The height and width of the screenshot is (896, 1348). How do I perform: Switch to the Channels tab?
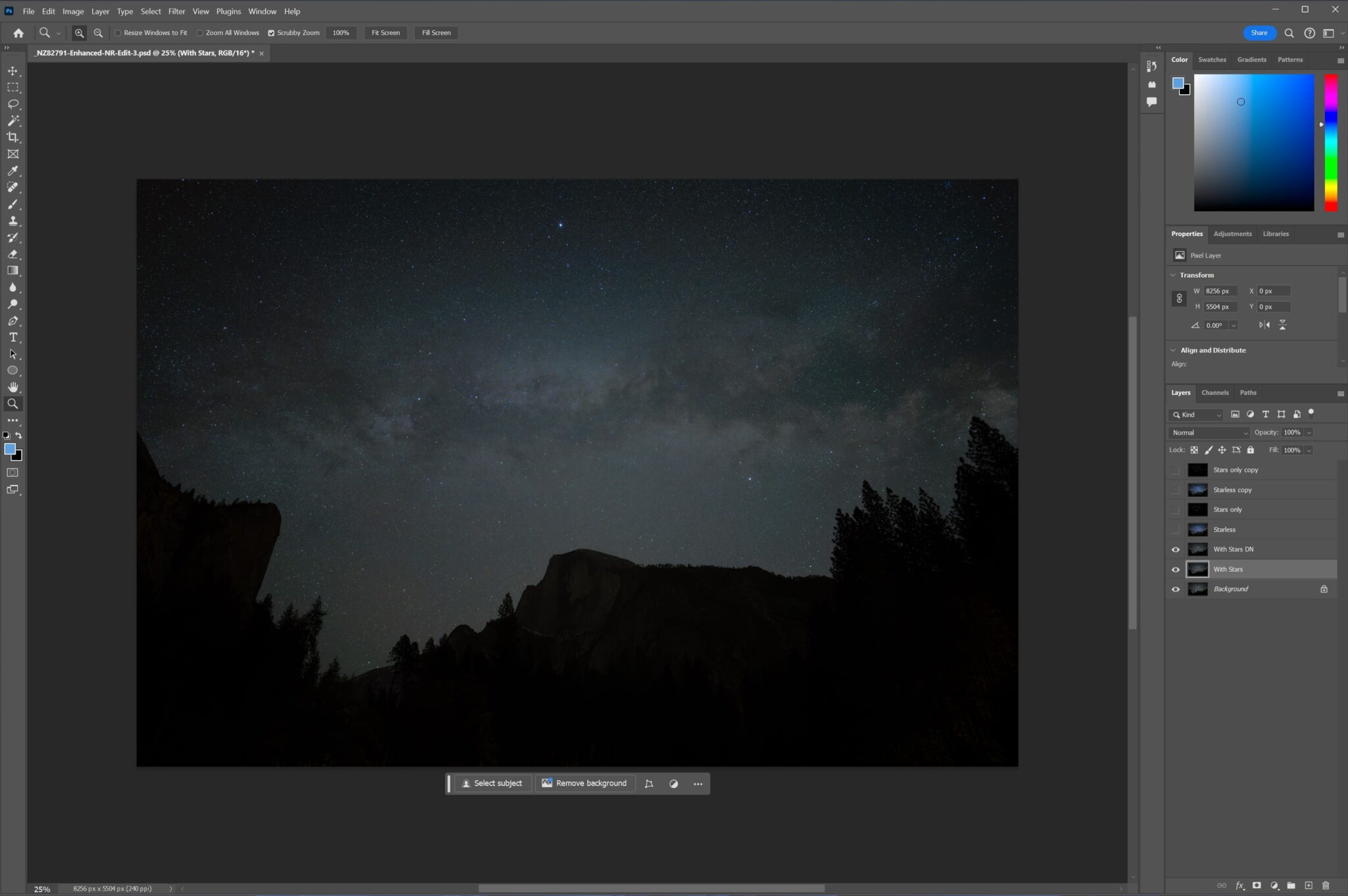coord(1214,392)
